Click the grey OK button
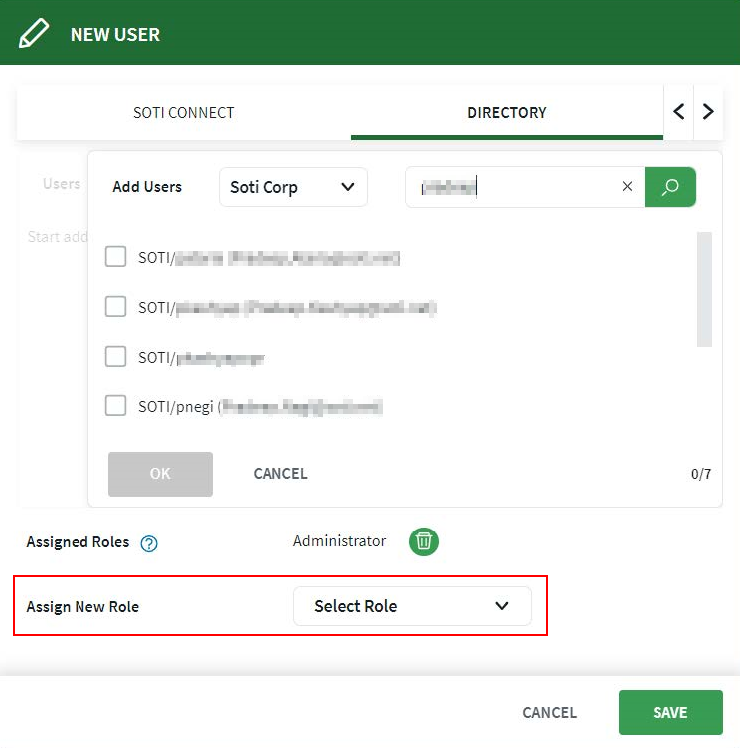The height and width of the screenshot is (748, 740). (x=160, y=474)
